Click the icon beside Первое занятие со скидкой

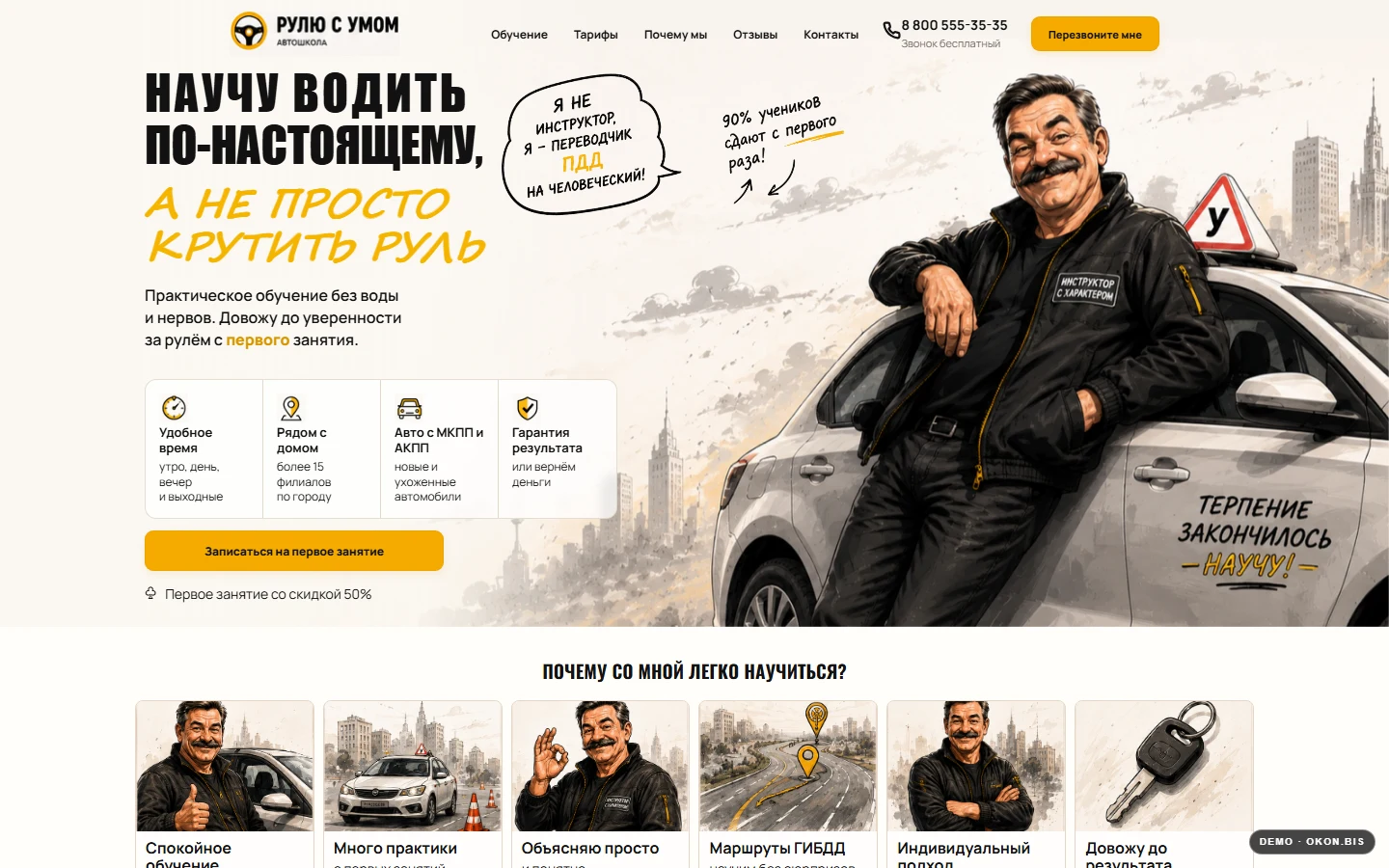150,593
